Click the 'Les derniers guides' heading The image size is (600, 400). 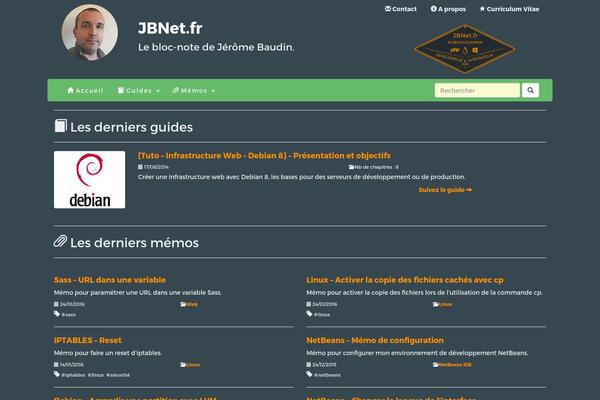pyautogui.click(x=131, y=127)
